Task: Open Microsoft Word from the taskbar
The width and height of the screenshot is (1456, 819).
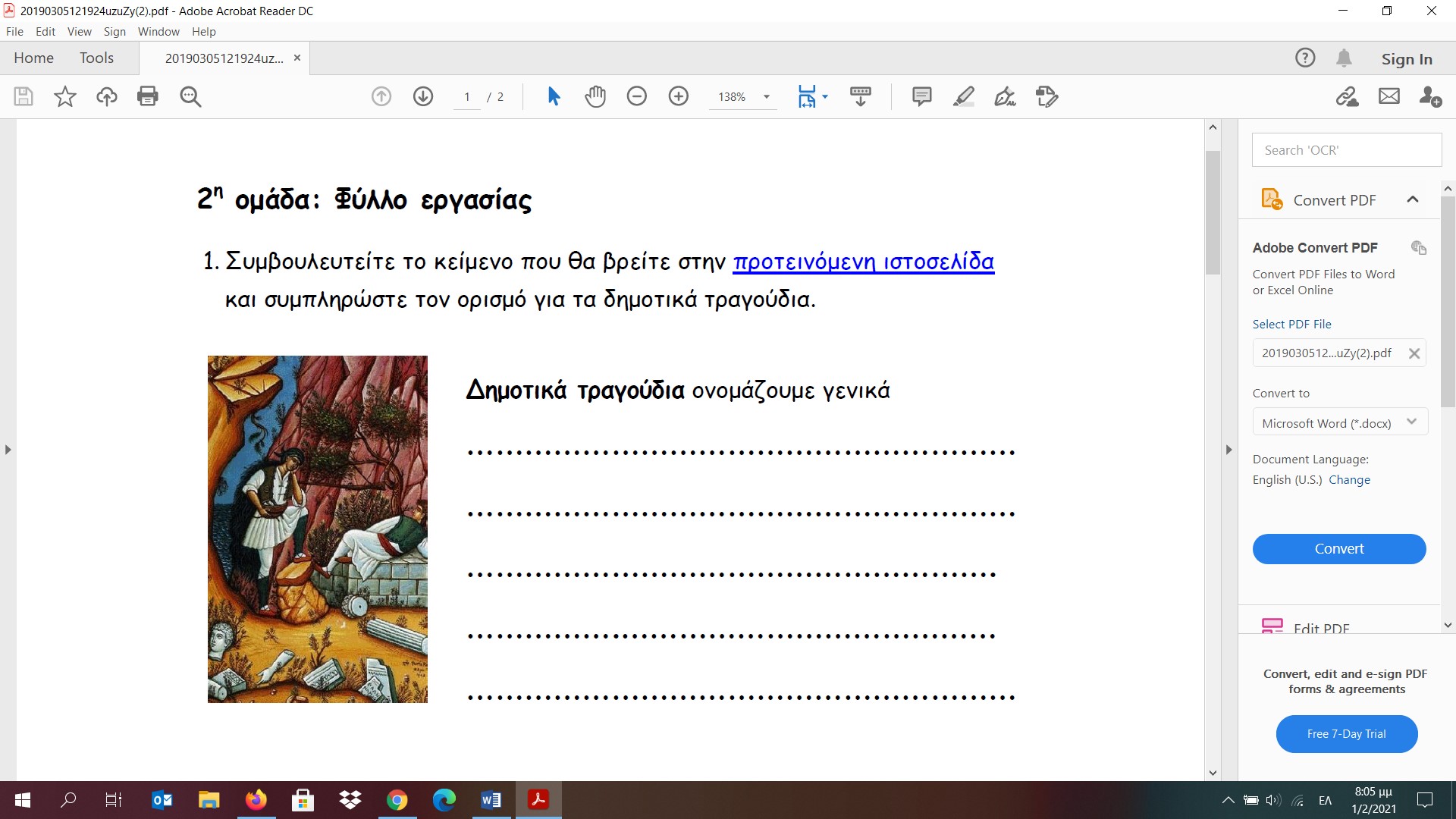Action: (491, 800)
